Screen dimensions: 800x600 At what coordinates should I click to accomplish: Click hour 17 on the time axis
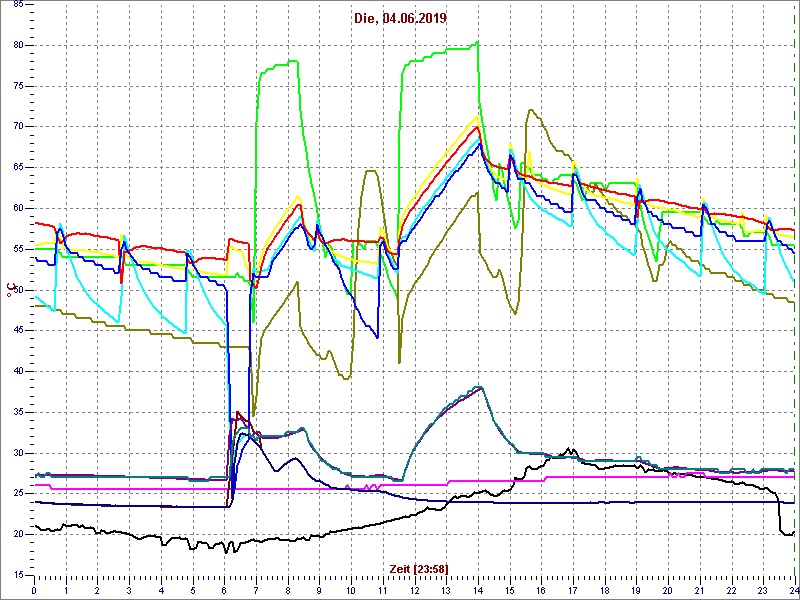click(x=573, y=590)
